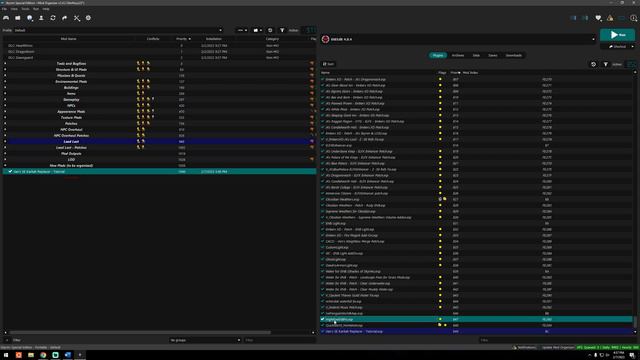Open the File menu
640x360 pixels.
click(x=4, y=9)
